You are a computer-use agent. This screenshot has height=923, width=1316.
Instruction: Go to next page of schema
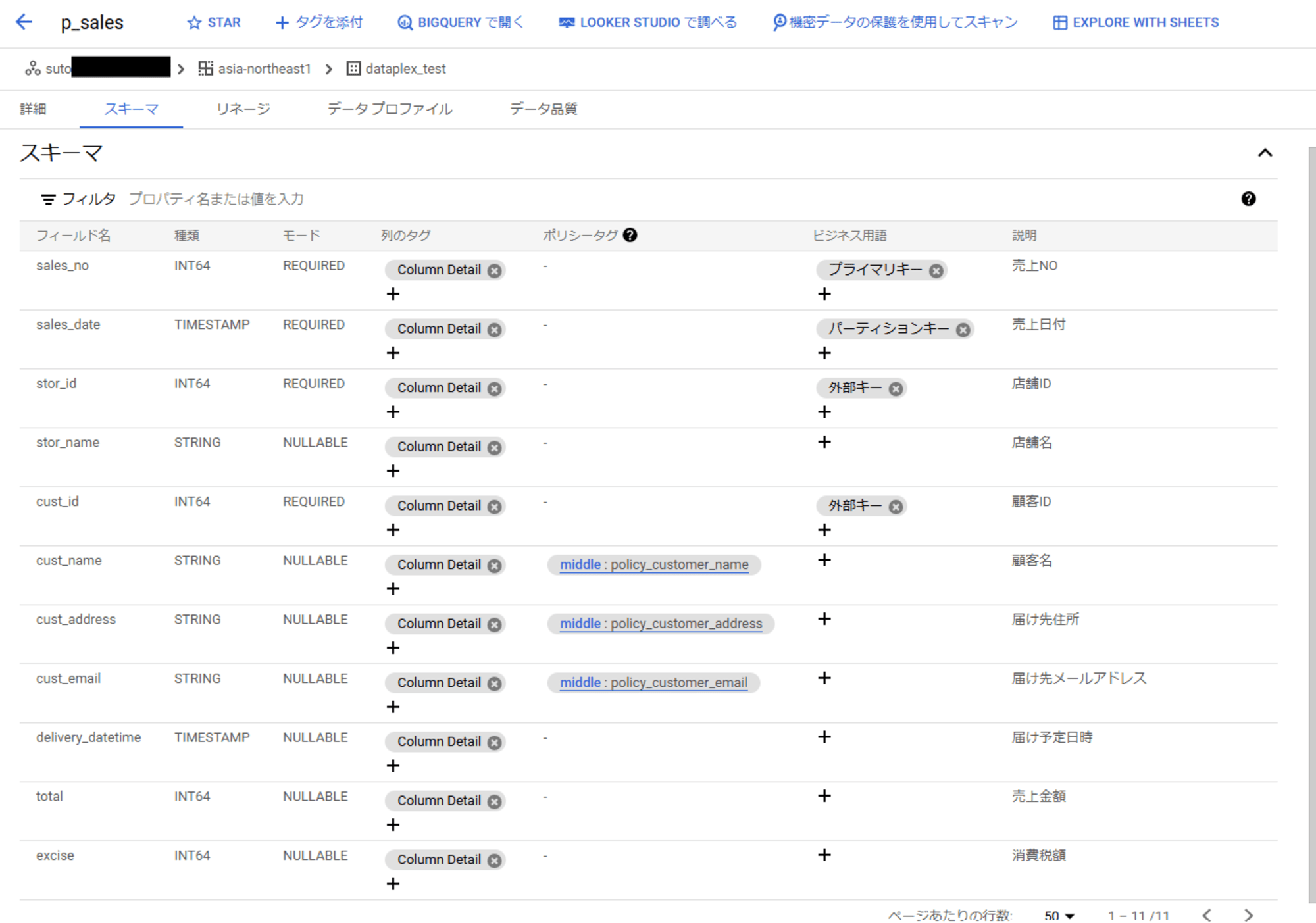(1248, 915)
